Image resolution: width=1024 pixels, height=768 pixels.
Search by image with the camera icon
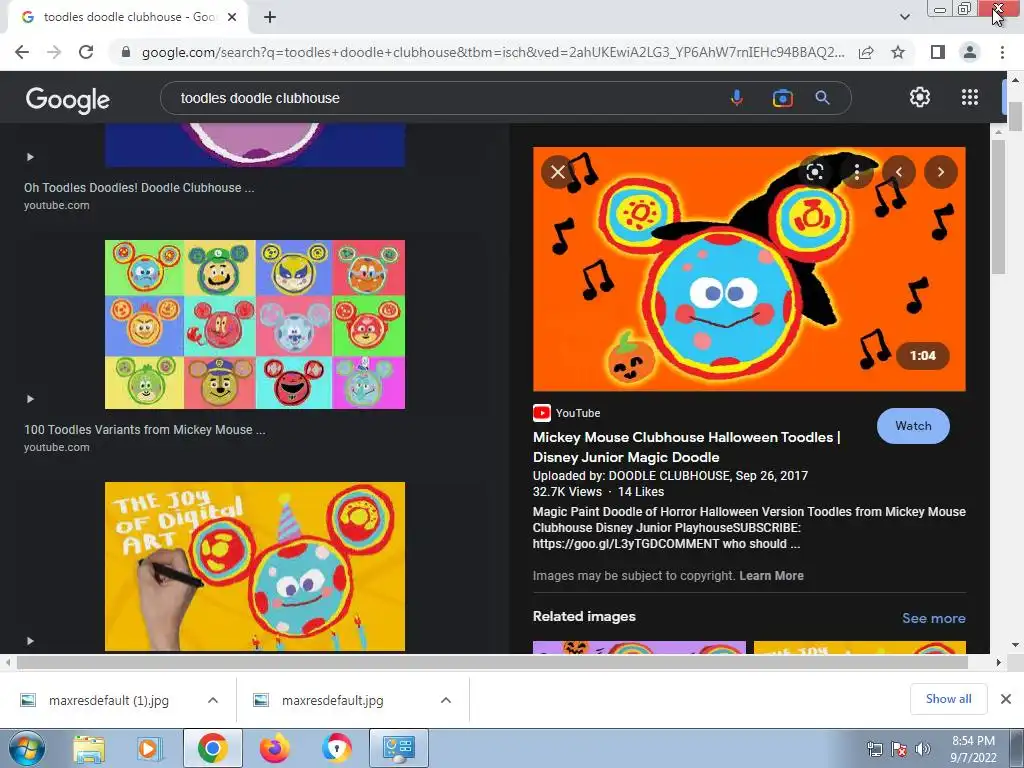click(x=782, y=98)
